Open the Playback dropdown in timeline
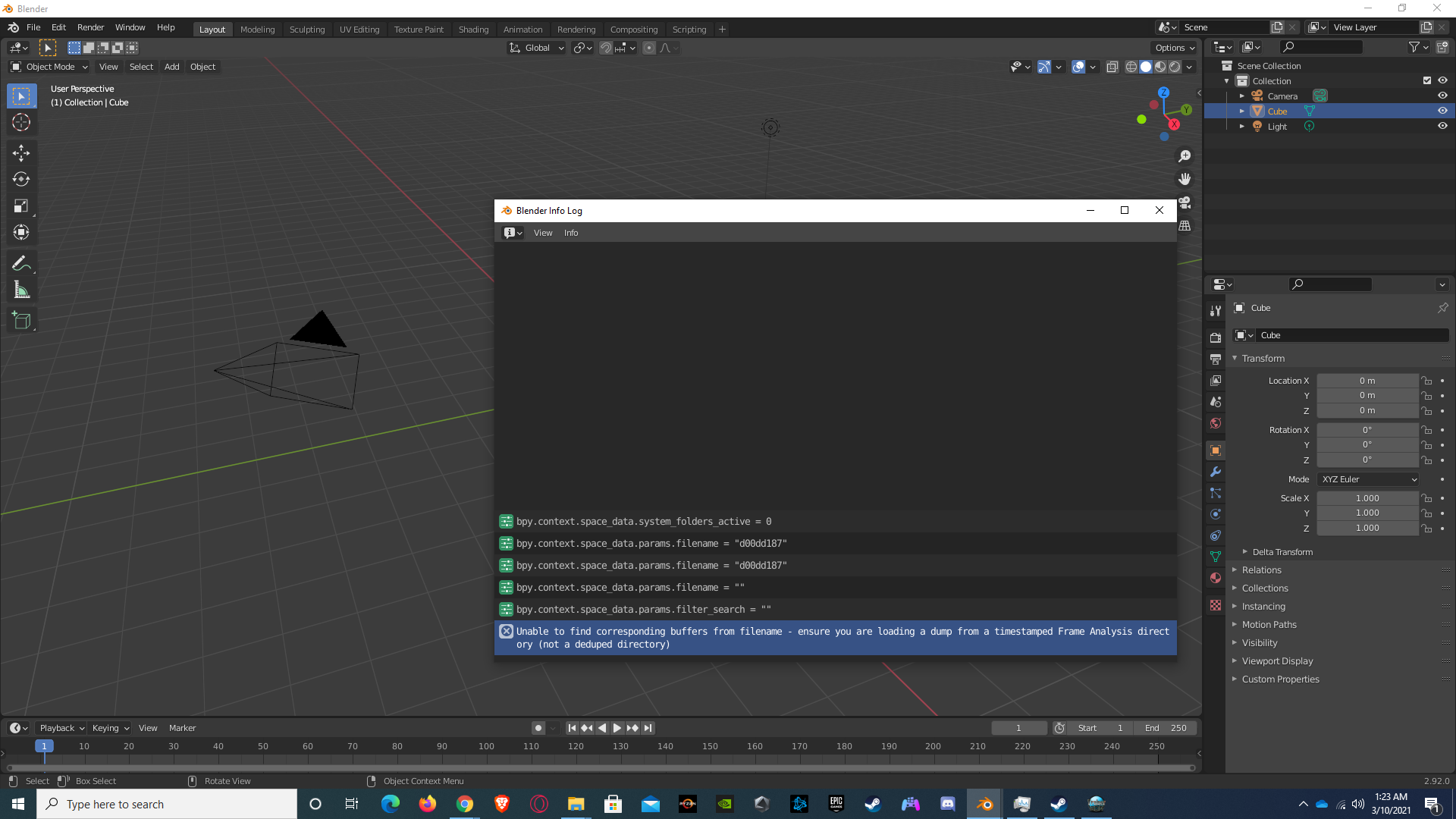 [x=61, y=728]
